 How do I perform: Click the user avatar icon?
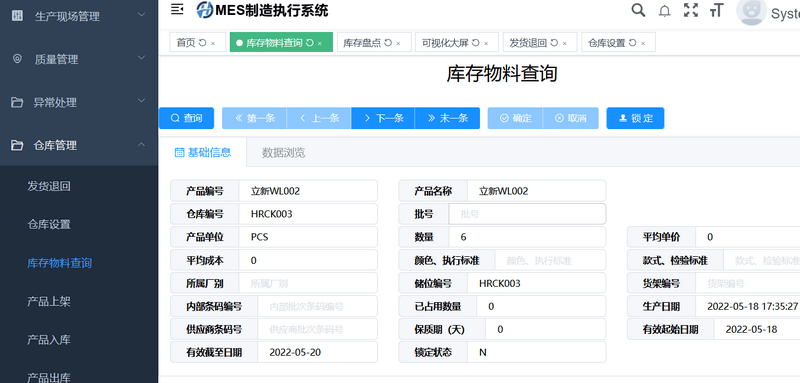(751, 10)
